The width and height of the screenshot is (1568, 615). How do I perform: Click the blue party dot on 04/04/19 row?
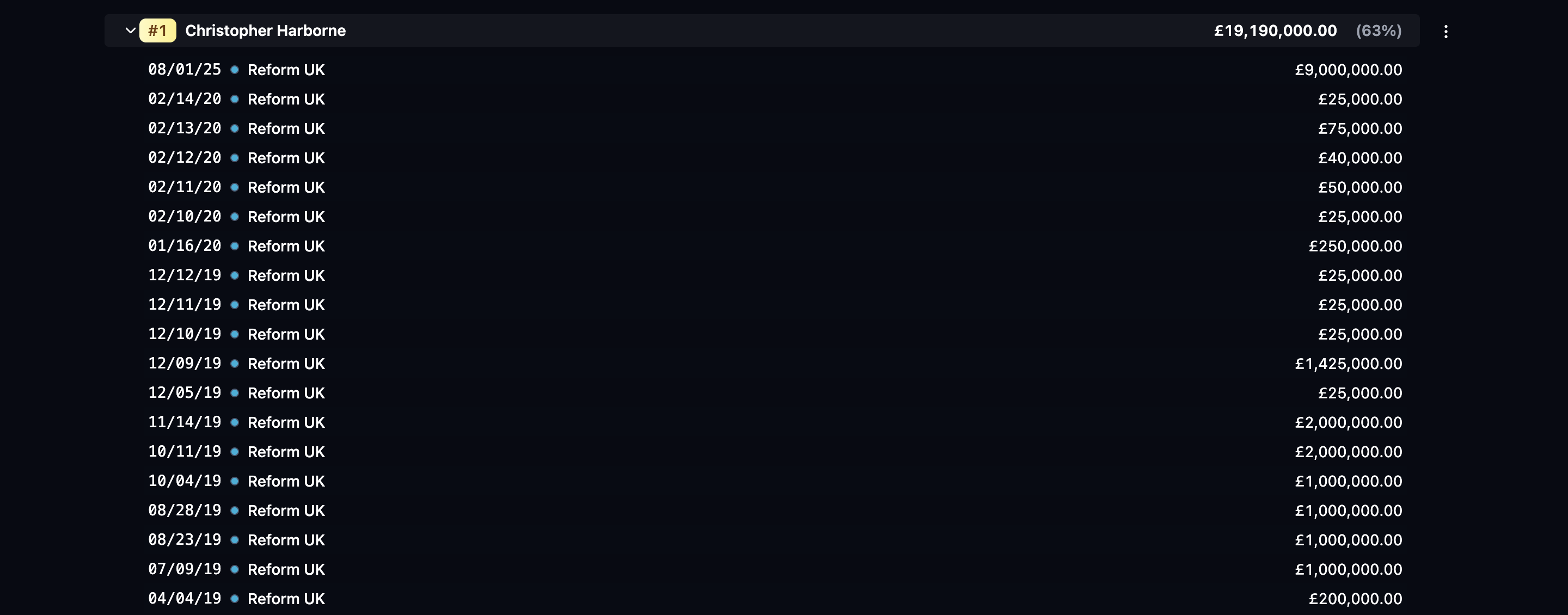click(234, 599)
